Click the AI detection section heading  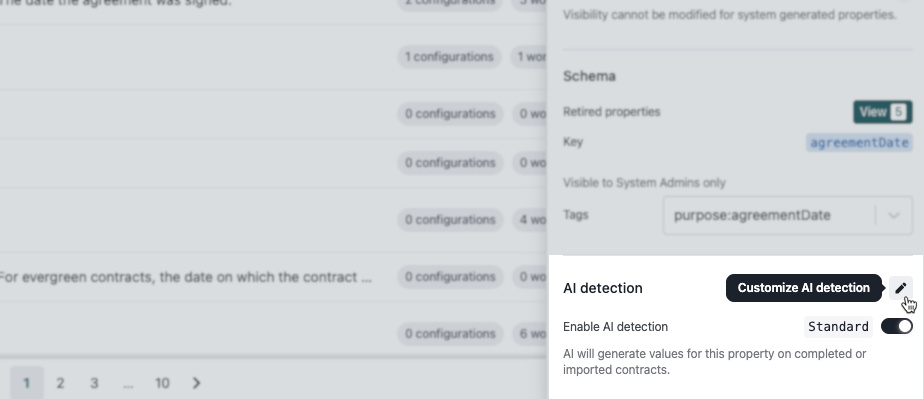(602, 288)
